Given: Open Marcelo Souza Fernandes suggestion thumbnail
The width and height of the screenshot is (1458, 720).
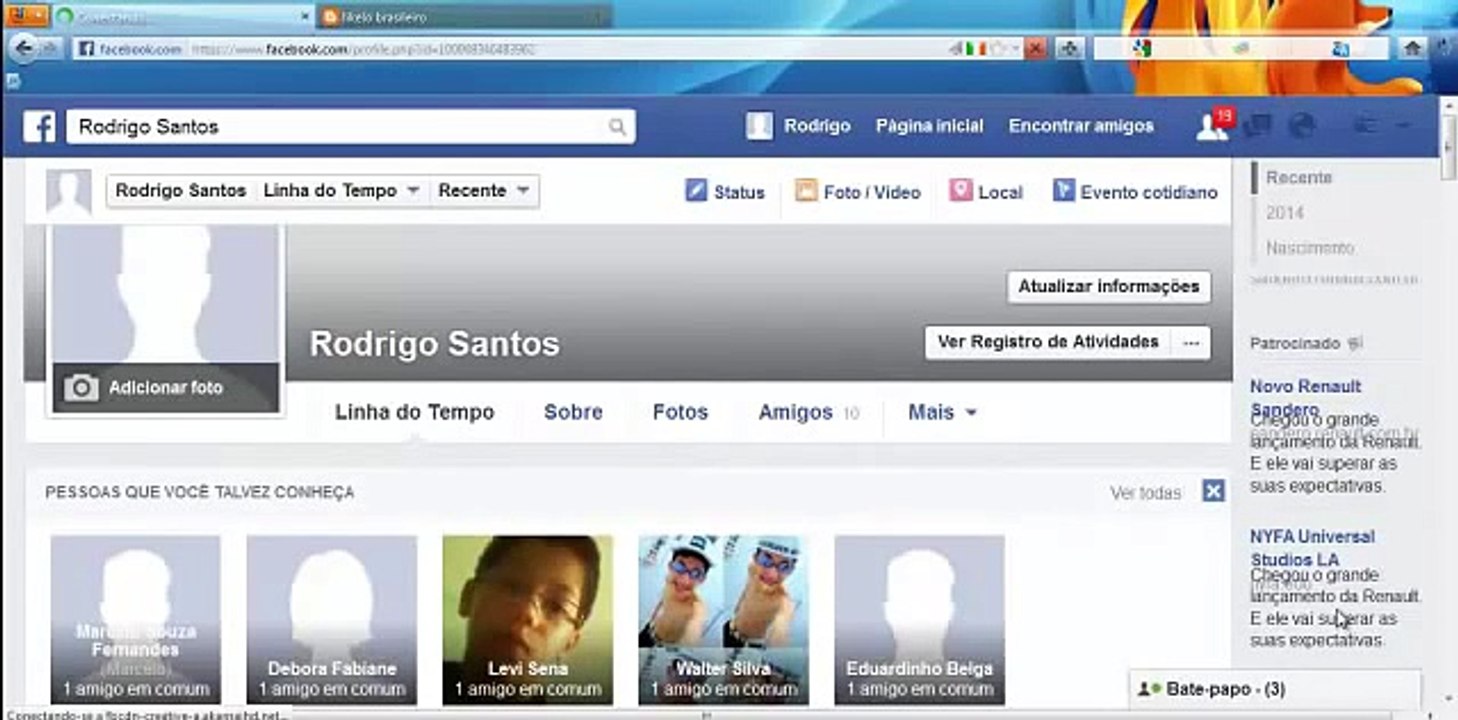Looking at the screenshot, I should click(x=136, y=620).
